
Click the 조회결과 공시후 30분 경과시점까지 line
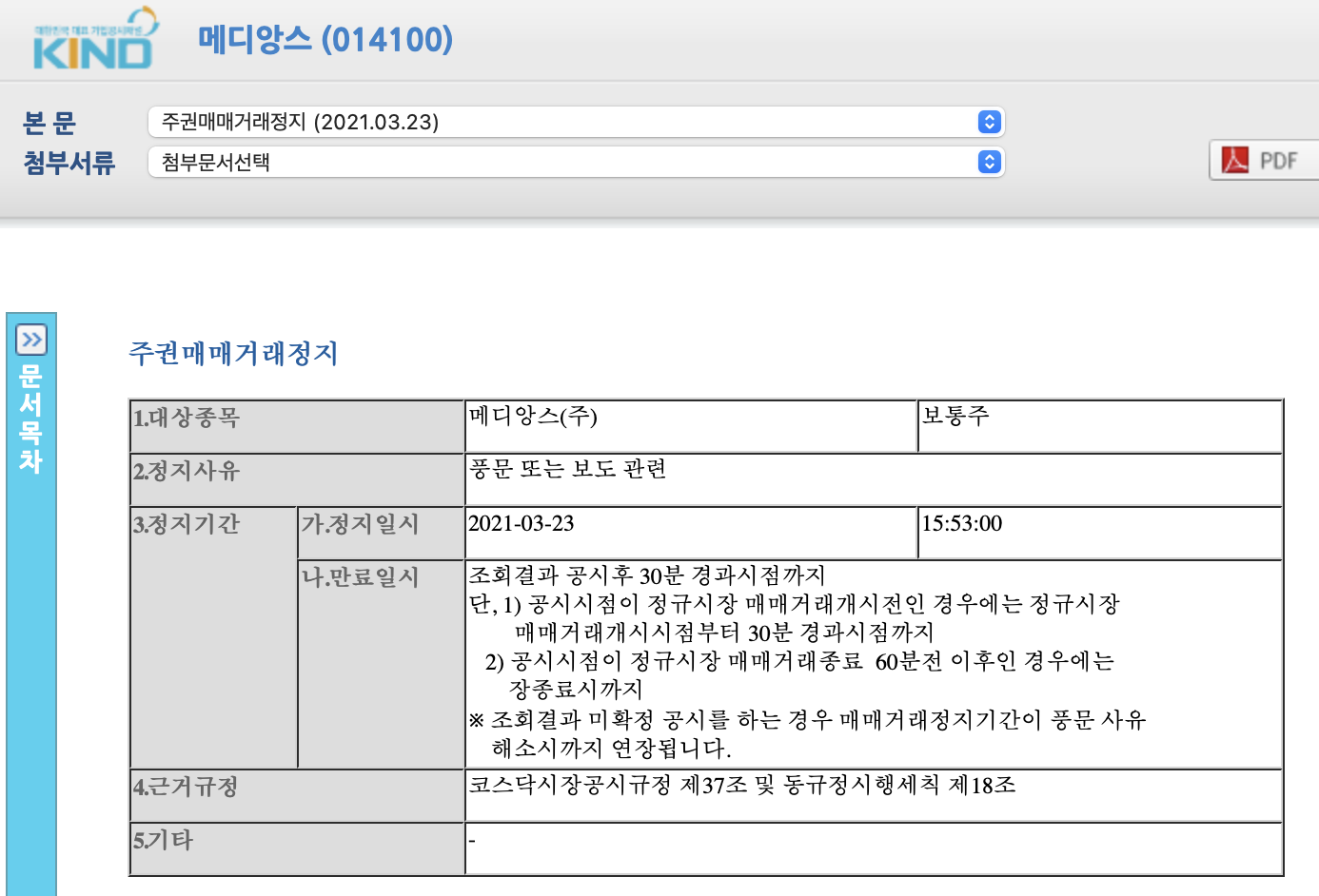(x=647, y=575)
